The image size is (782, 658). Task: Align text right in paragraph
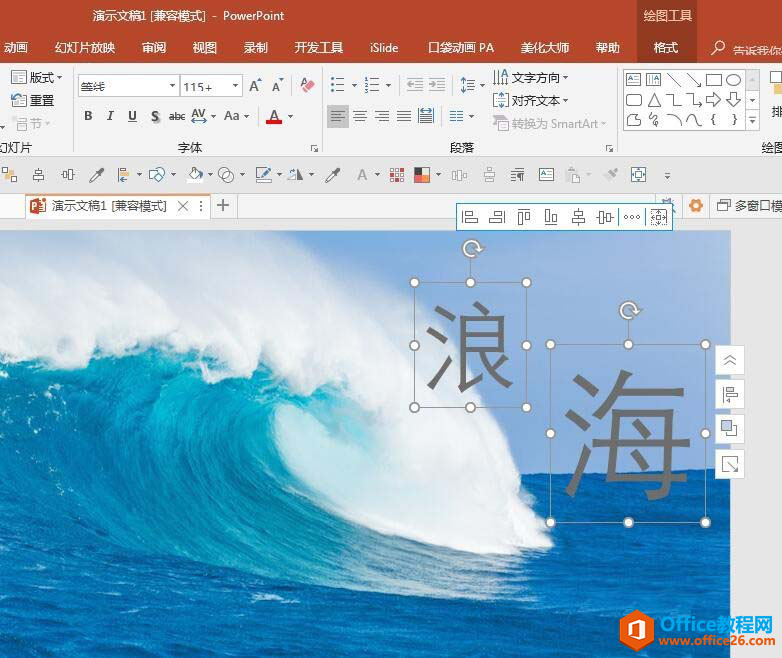pos(382,117)
